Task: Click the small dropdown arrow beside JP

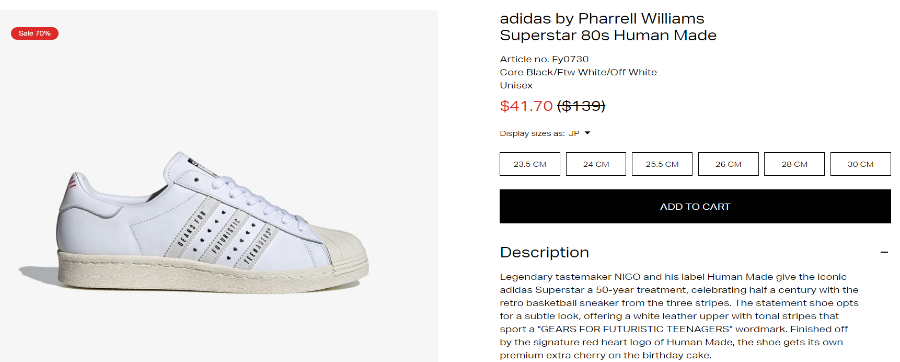Action: coord(587,133)
